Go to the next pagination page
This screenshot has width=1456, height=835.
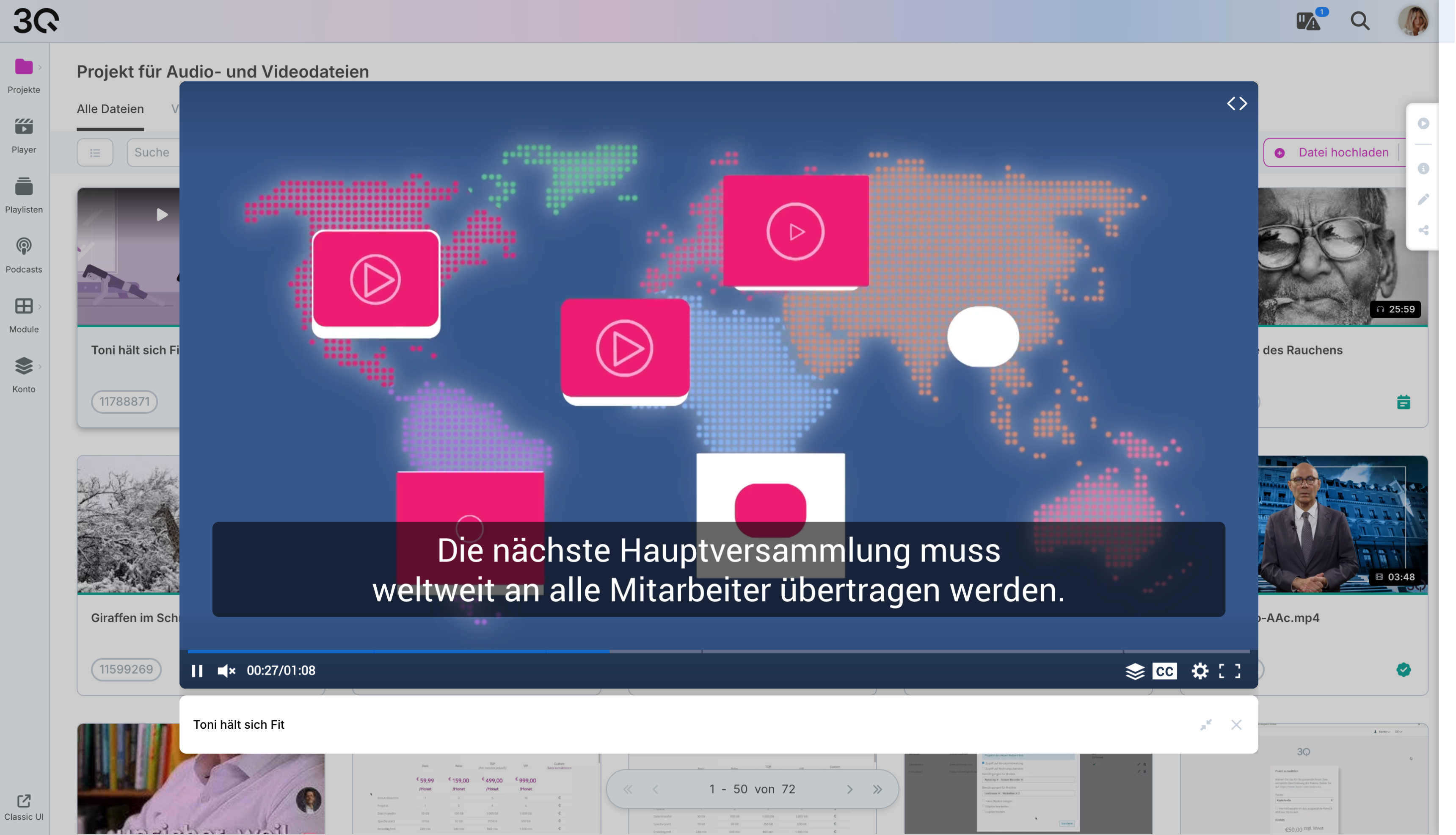click(x=849, y=789)
